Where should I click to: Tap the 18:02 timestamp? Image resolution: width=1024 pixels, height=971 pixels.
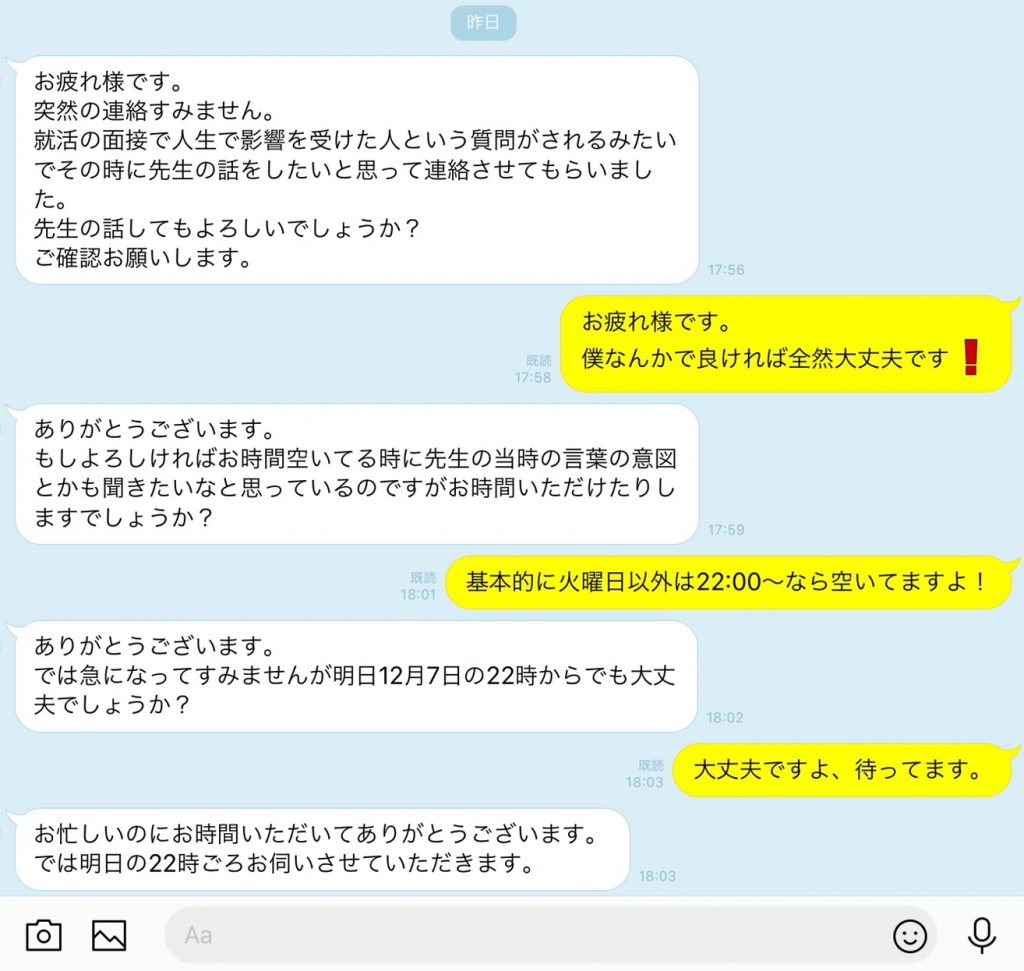point(725,718)
